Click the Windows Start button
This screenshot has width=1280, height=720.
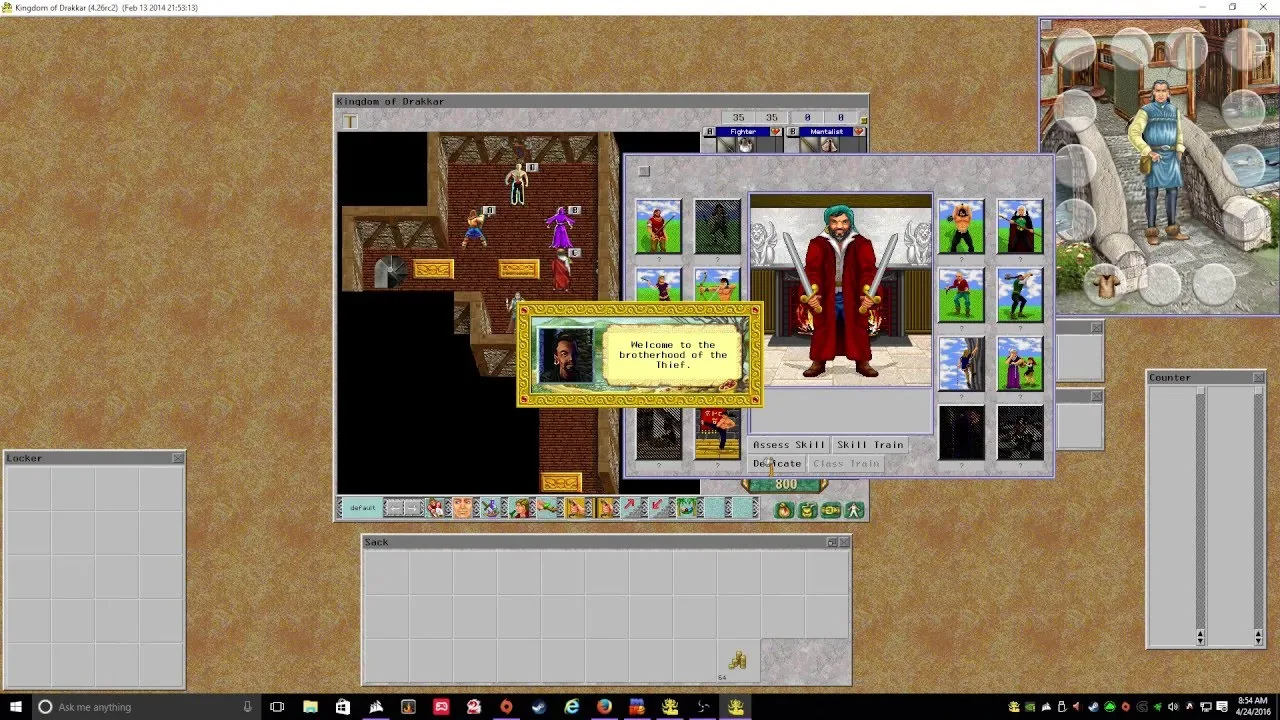point(16,707)
